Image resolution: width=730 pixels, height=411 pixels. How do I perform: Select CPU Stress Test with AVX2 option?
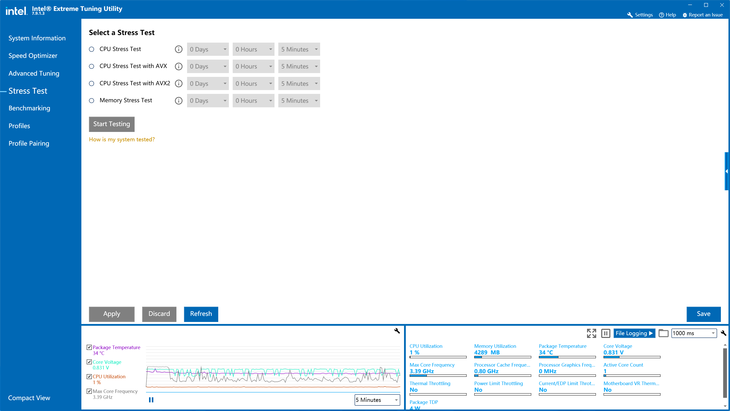pyautogui.click(x=92, y=84)
